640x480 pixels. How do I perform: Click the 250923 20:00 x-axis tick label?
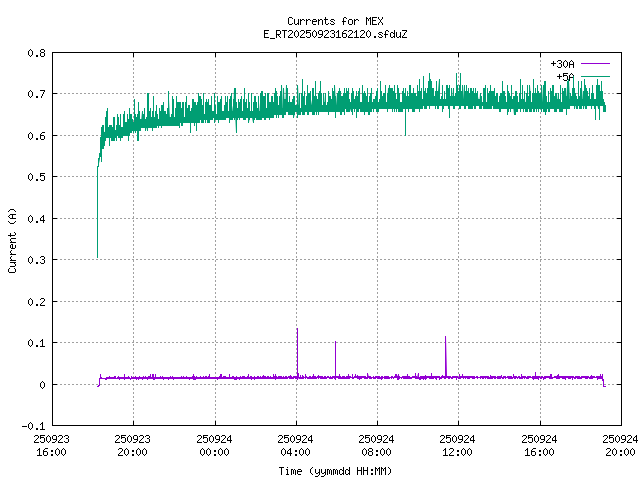pyautogui.click(x=132, y=445)
